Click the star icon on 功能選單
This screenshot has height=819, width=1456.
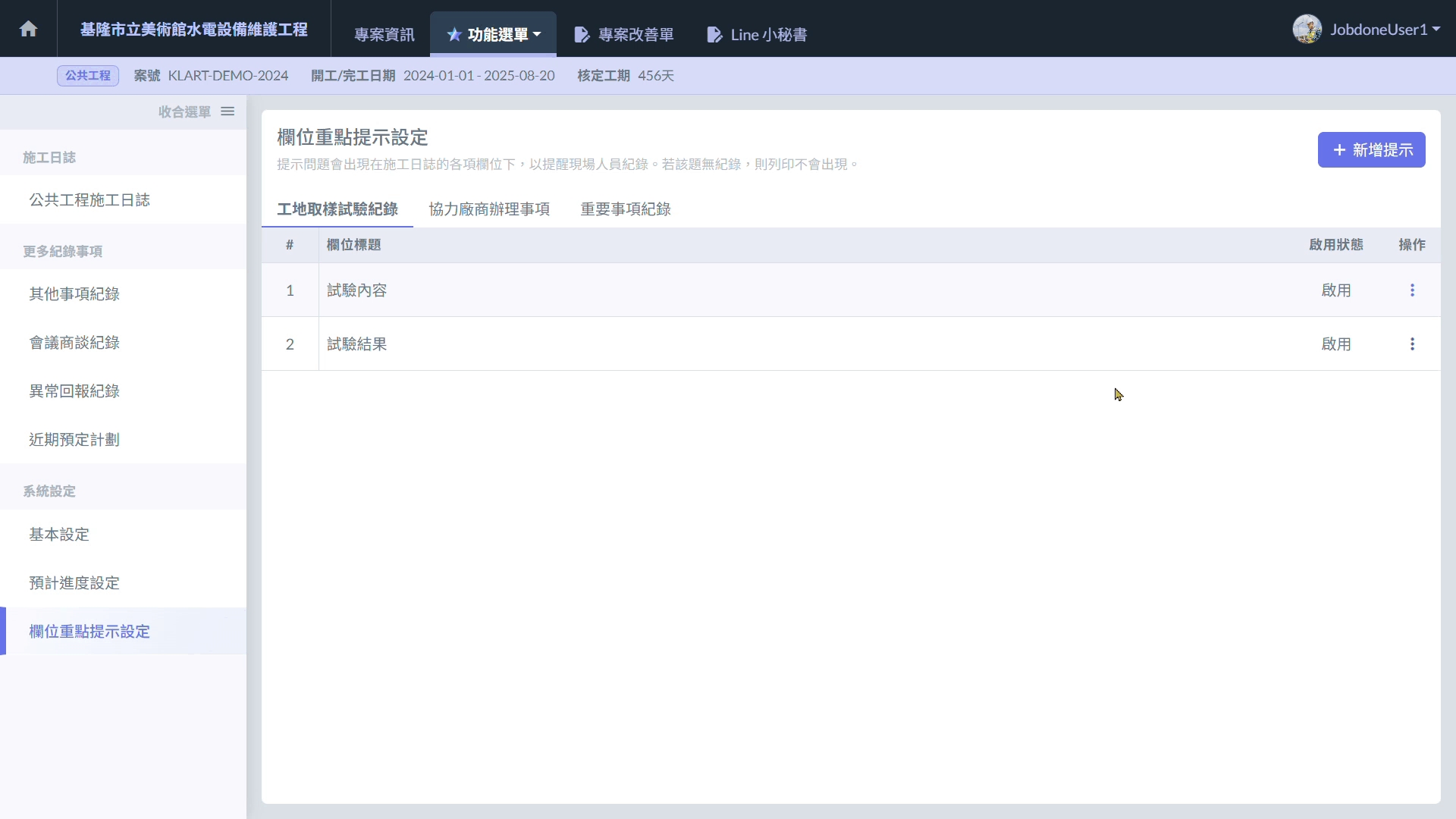453,35
